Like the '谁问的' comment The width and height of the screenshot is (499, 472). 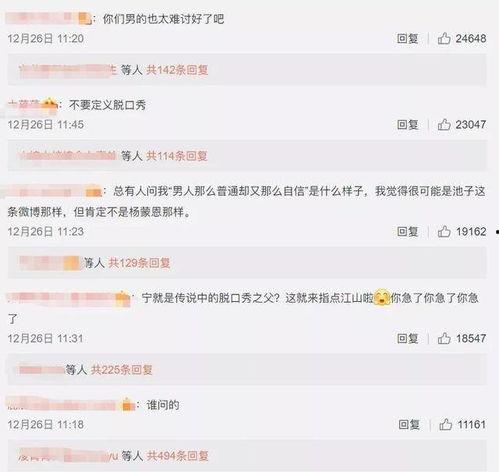445,424
